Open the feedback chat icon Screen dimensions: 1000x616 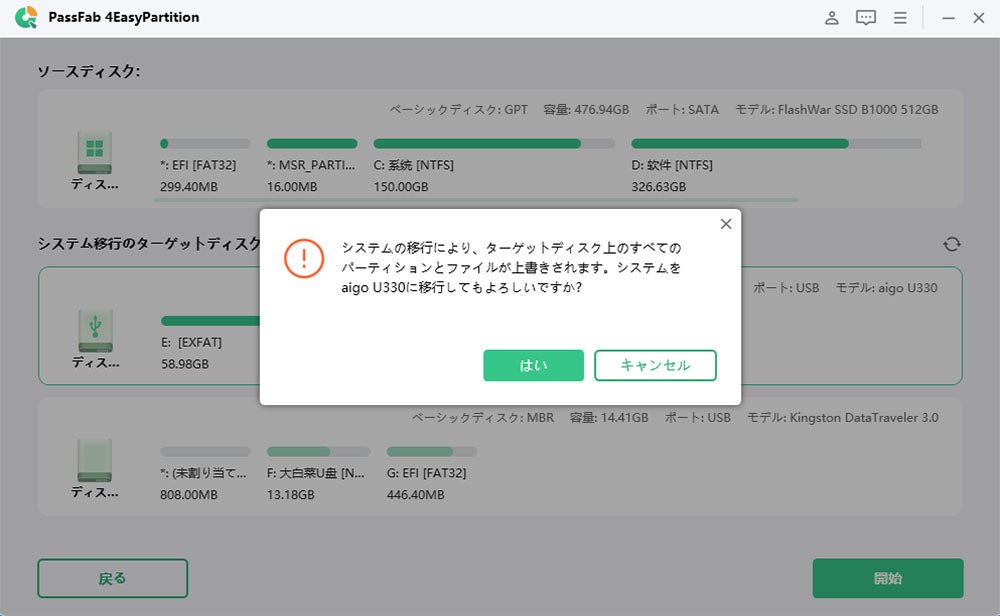865,18
